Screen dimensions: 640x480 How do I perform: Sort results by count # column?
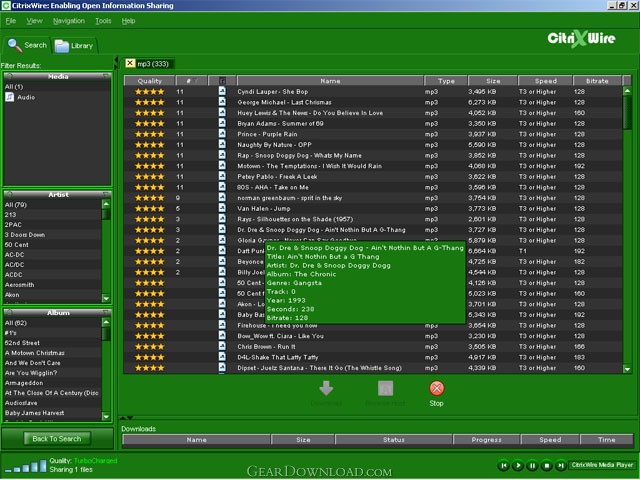[191, 81]
